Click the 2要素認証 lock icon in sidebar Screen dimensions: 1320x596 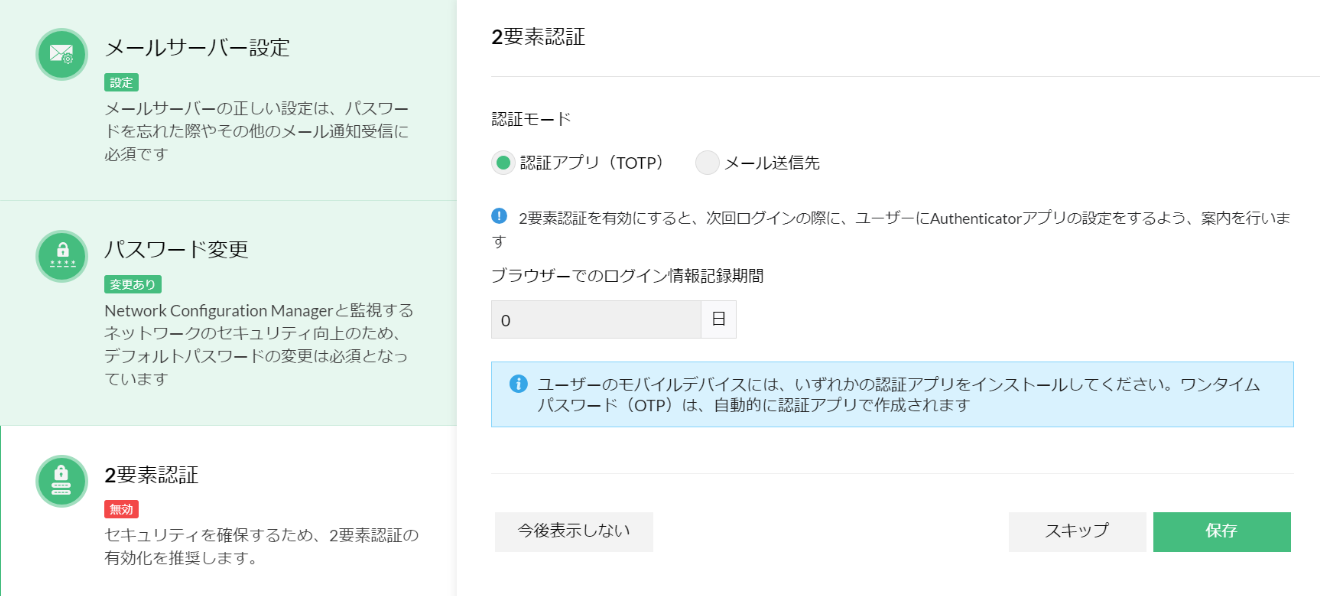point(62,481)
